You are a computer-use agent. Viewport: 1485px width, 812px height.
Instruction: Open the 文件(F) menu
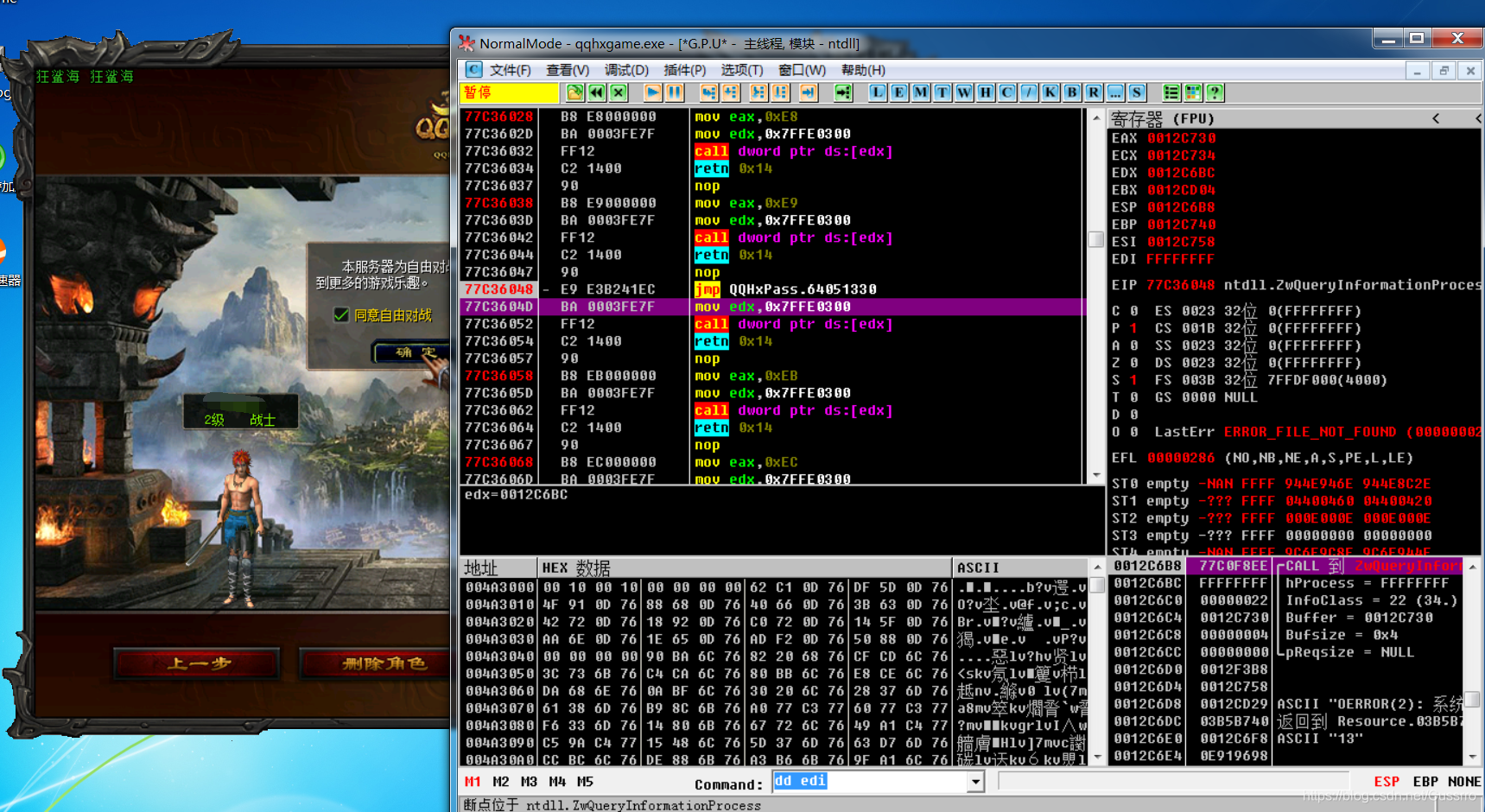pyautogui.click(x=510, y=70)
